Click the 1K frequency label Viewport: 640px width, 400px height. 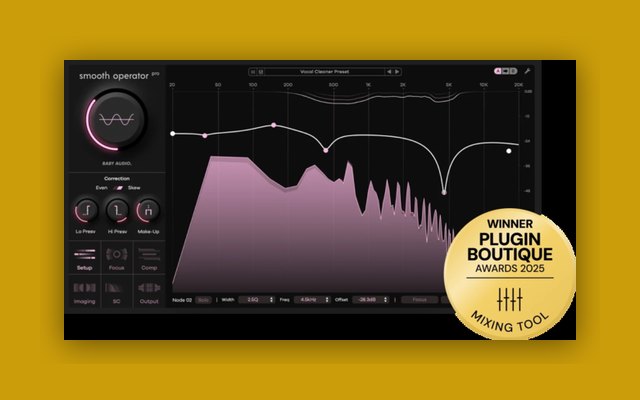(x=368, y=84)
